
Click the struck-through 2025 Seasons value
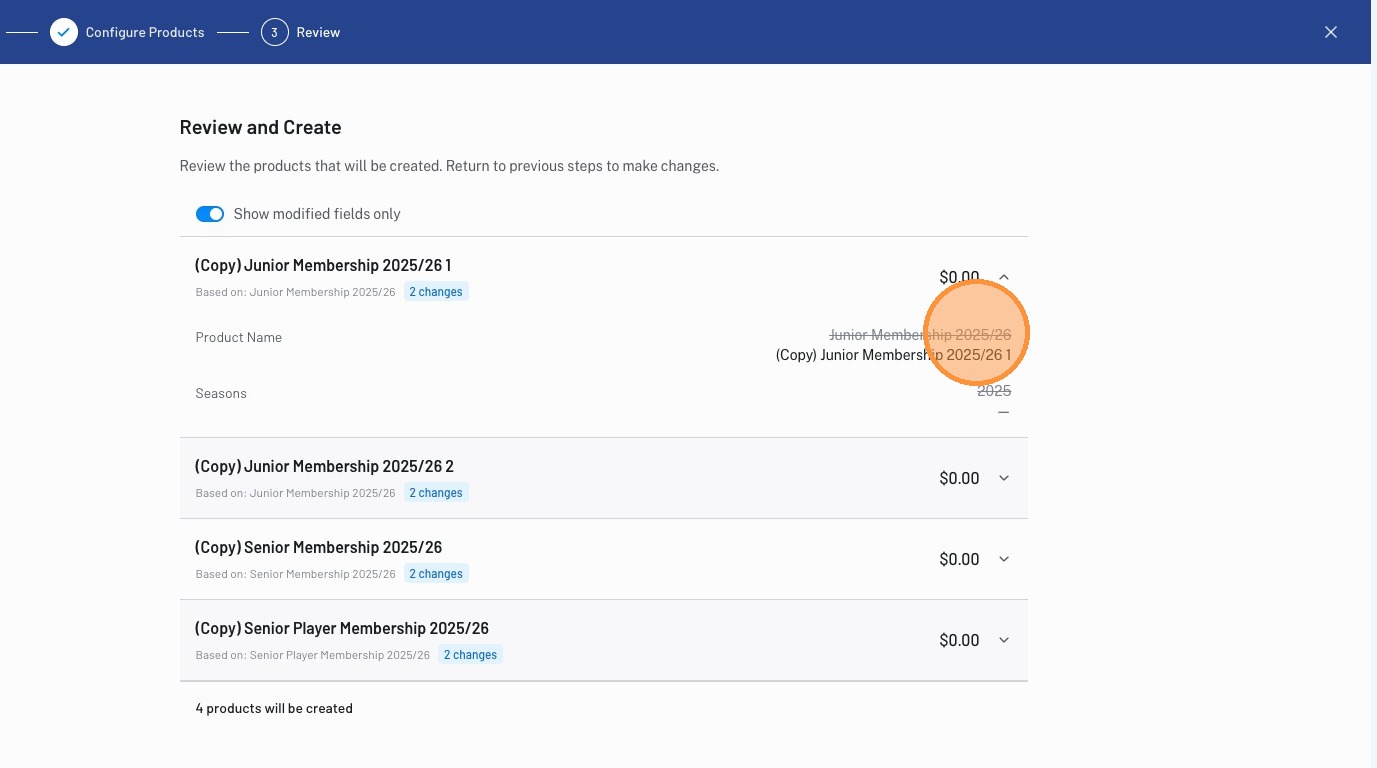coord(994,391)
